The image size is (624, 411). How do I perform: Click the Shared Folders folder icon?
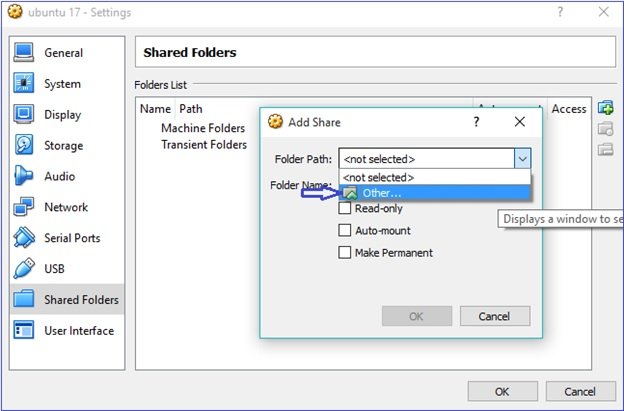click(x=23, y=299)
